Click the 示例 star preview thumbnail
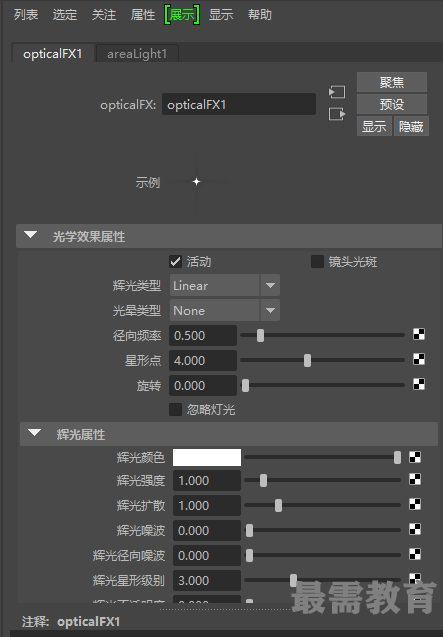Image resolution: width=443 pixels, height=637 pixels. tap(197, 182)
